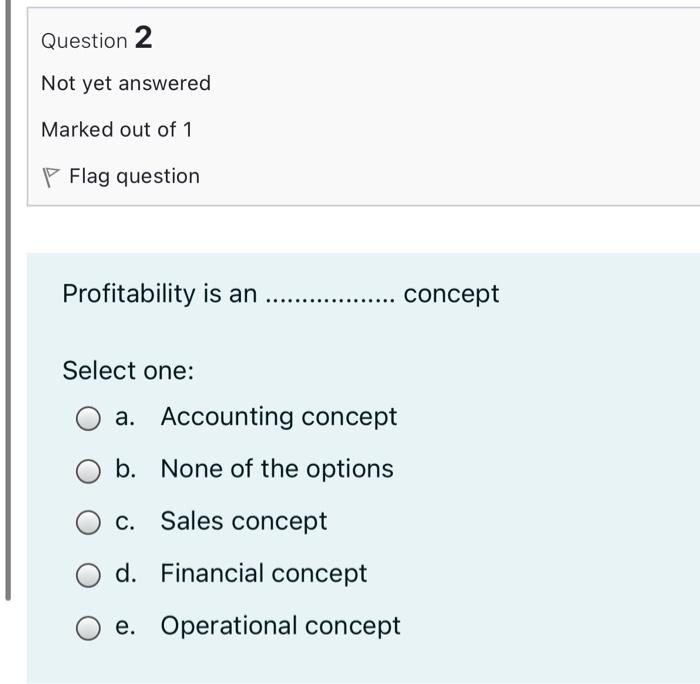
Task: Click the large number 2 in the question header
Action: (x=143, y=38)
